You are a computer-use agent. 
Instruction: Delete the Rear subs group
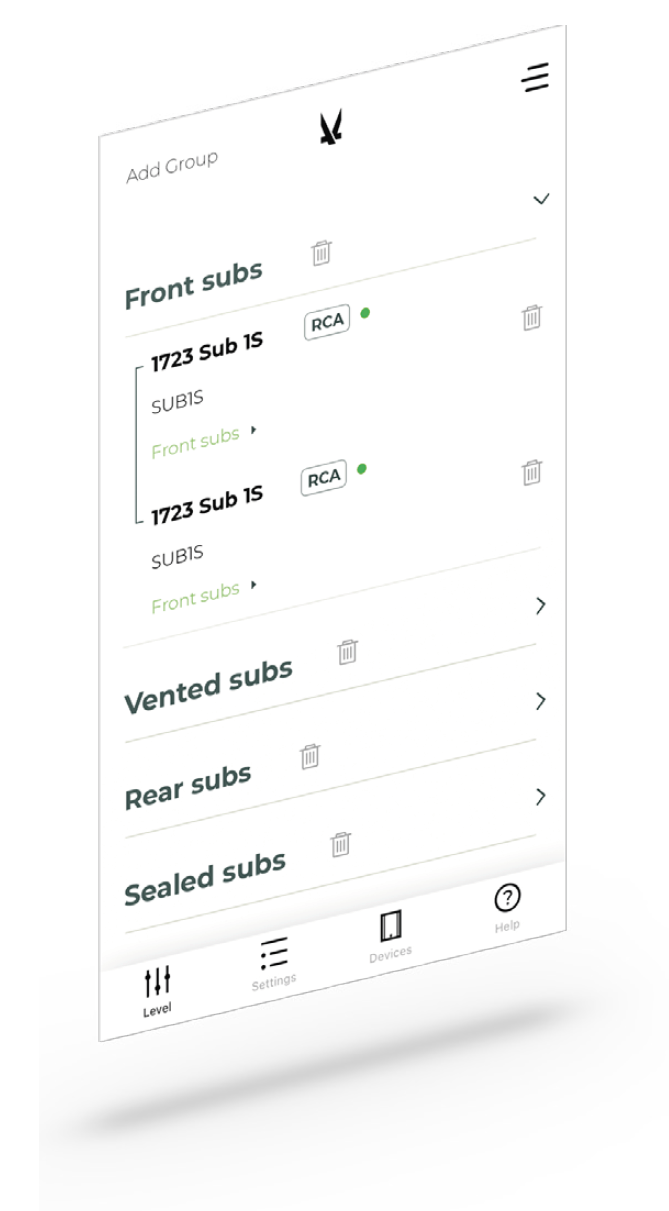click(x=311, y=756)
